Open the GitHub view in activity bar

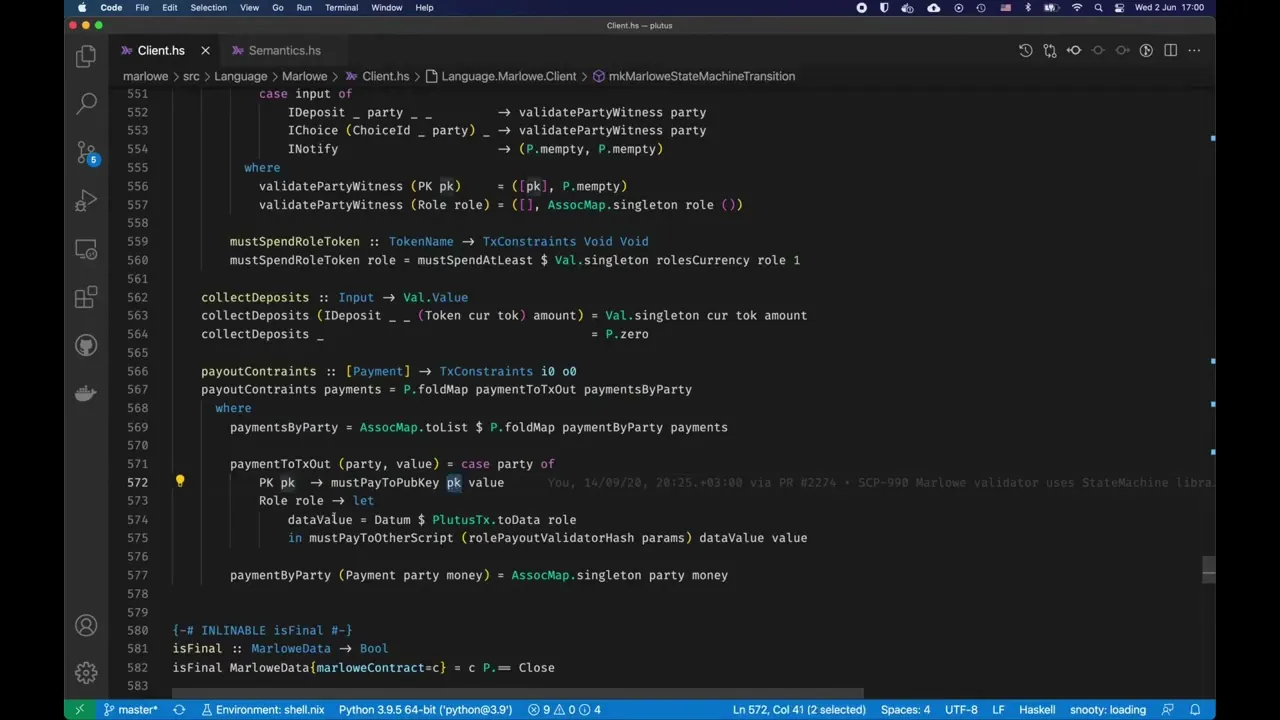coord(86,345)
